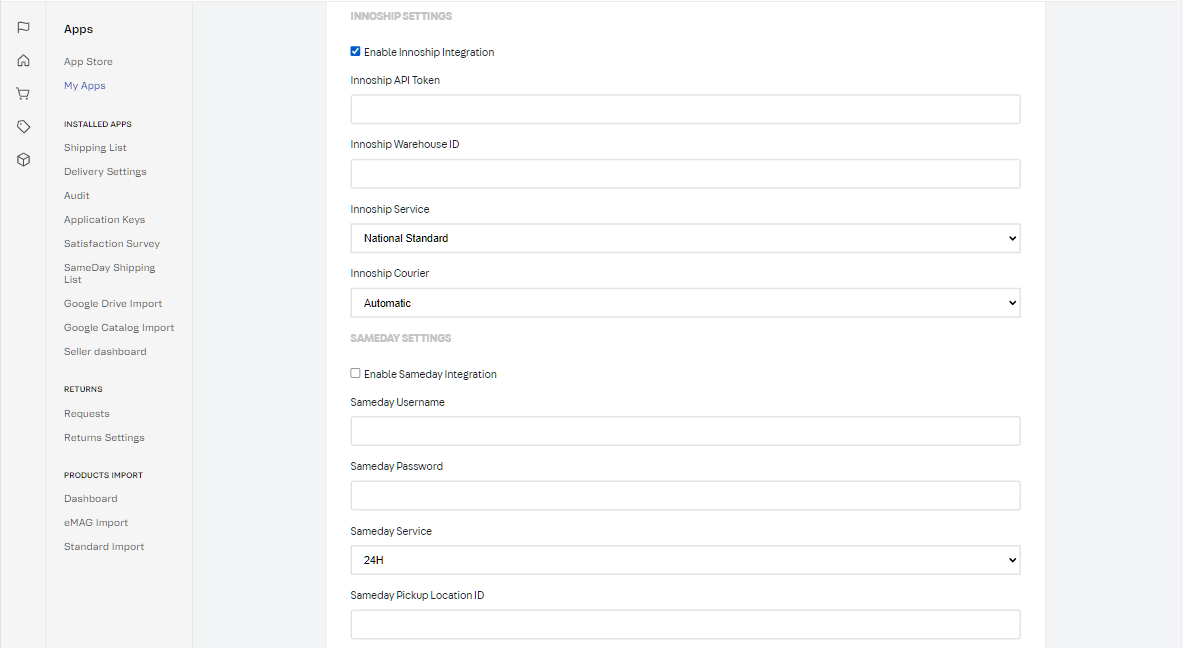Image resolution: width=1183 pixels, height=648 pixels.
Task: Open the Shipping List link
Action: (x=95, y=148)
